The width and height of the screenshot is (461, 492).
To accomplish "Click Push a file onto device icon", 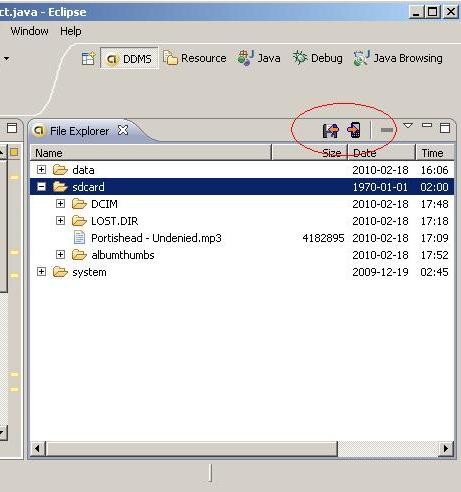I will click(354, 130).
